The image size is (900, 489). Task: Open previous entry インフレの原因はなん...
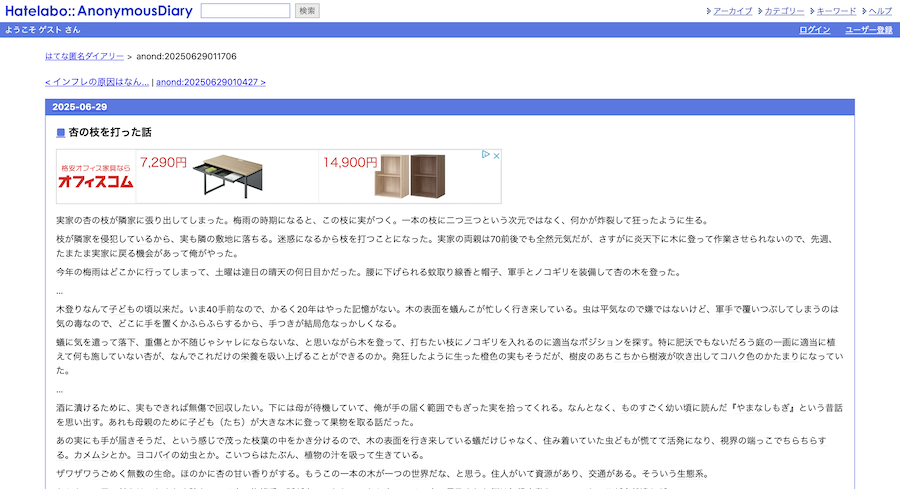[97, 82]
